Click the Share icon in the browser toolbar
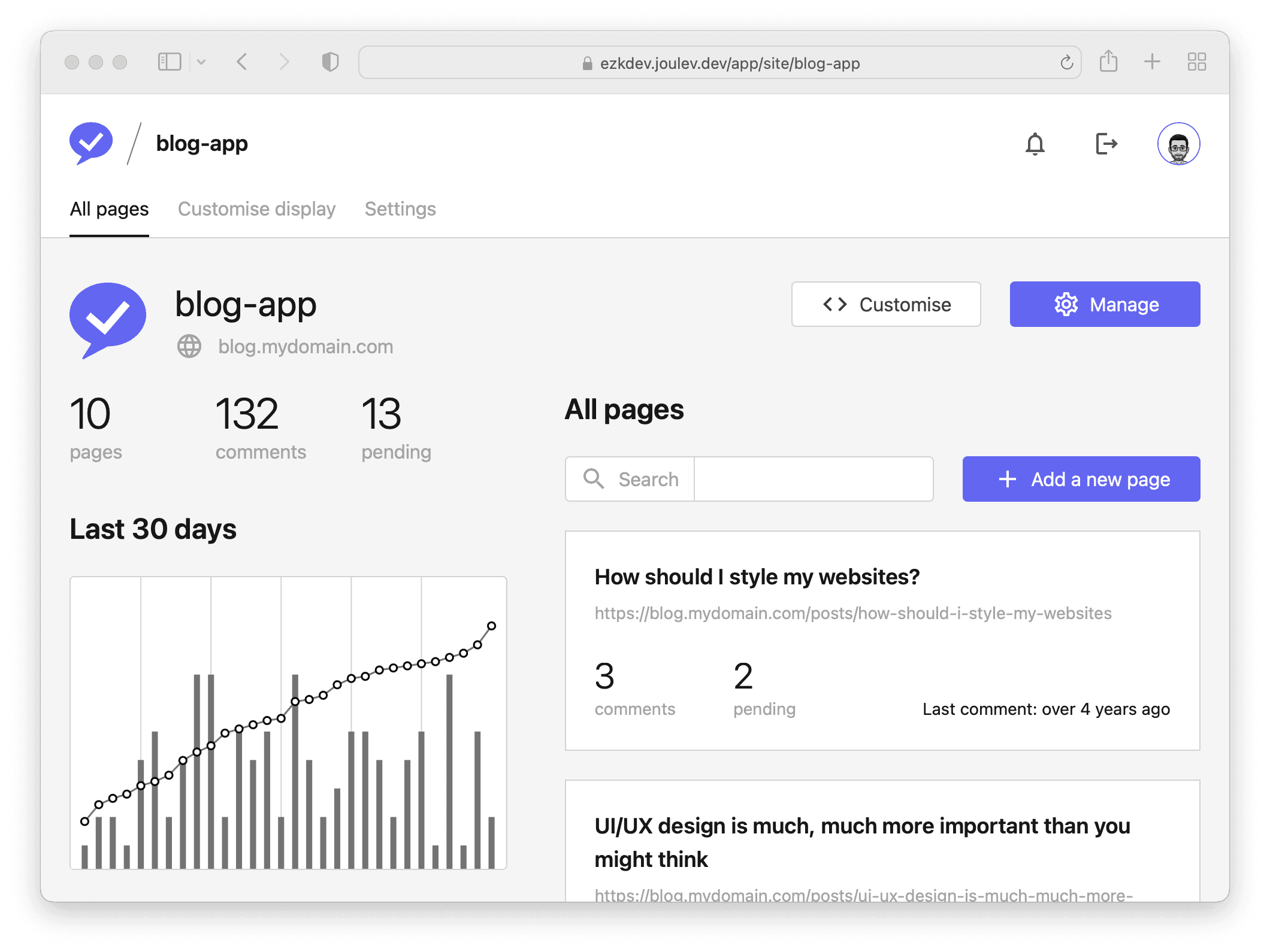 tap(1108, 61)
